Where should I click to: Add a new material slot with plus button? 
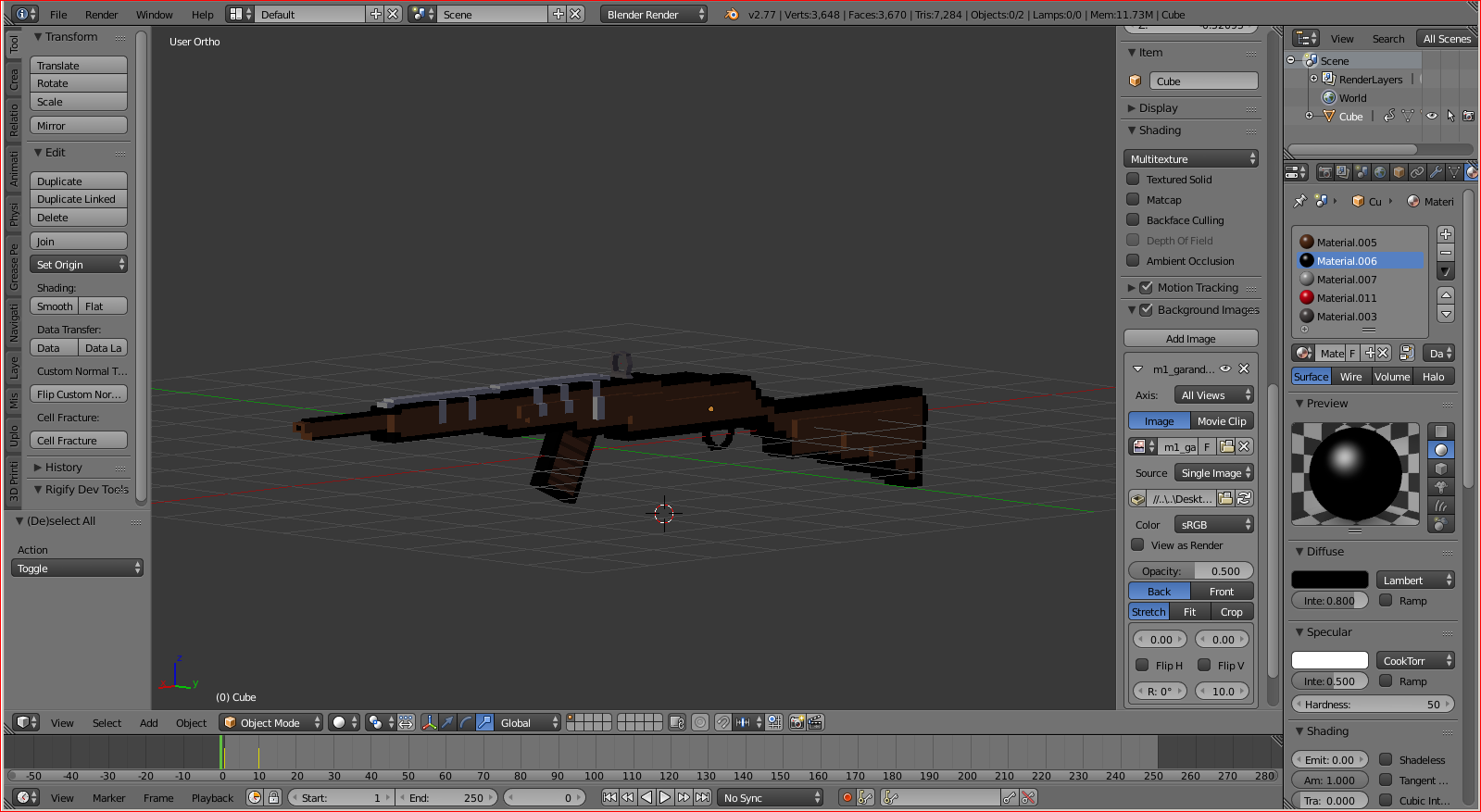(1446, 234)
